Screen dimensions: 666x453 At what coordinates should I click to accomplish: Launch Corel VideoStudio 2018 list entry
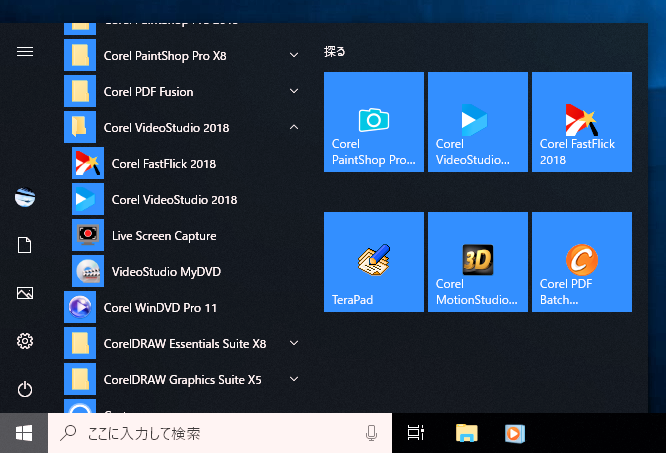click(x=174, y=200)
